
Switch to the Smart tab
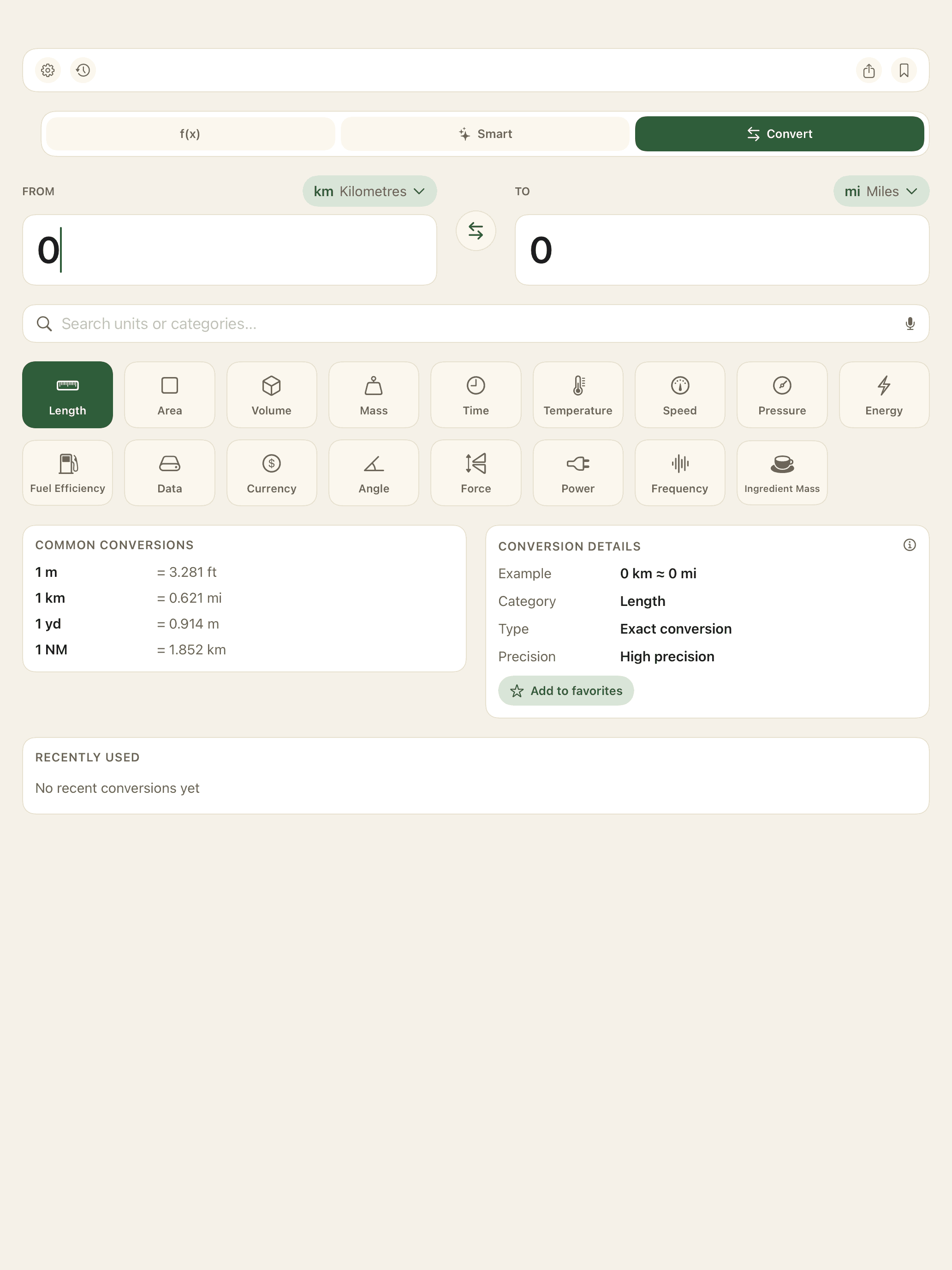point(485,134)
